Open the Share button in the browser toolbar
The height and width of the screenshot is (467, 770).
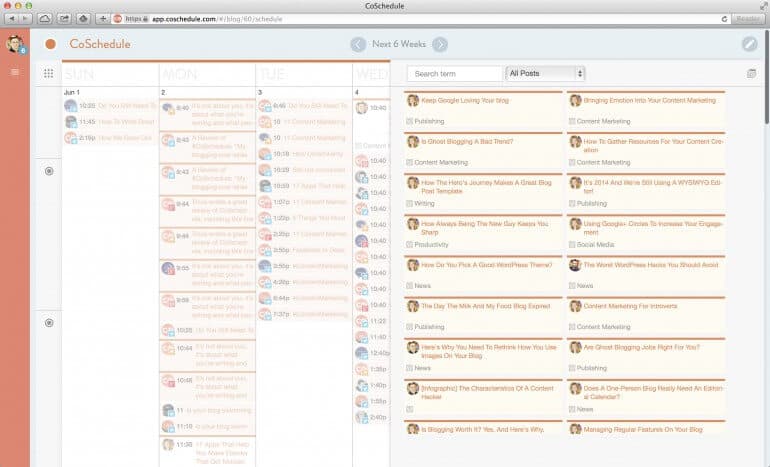coord(64,19)
